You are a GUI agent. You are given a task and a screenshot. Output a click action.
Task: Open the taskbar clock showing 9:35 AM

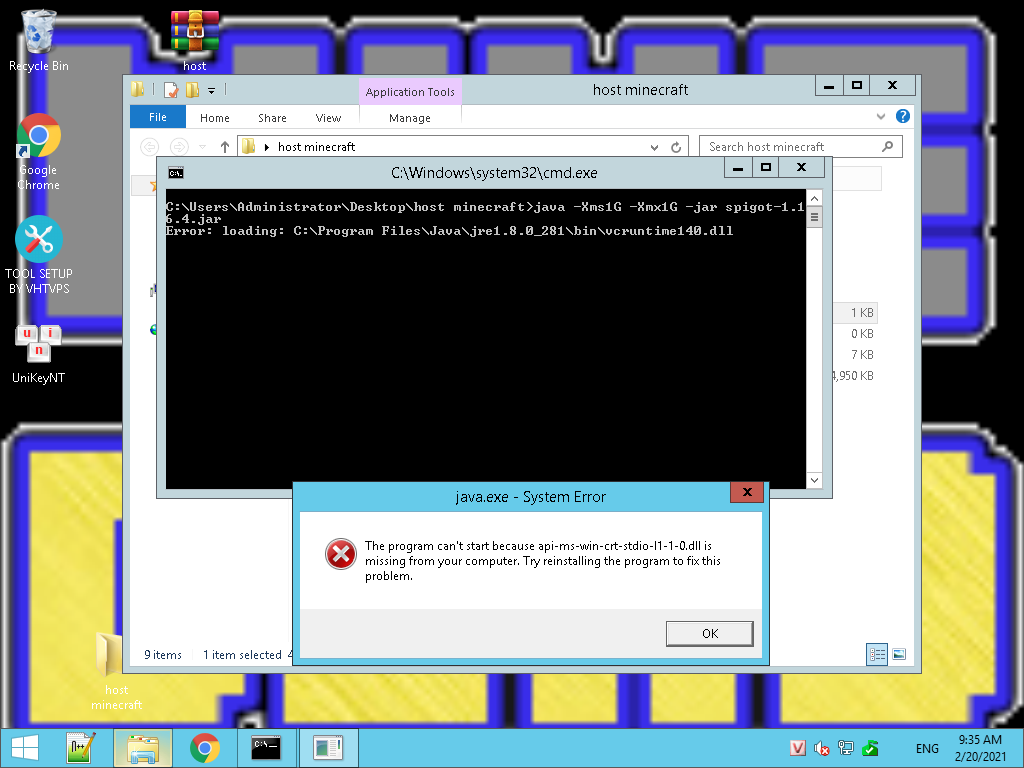point(980,748)
